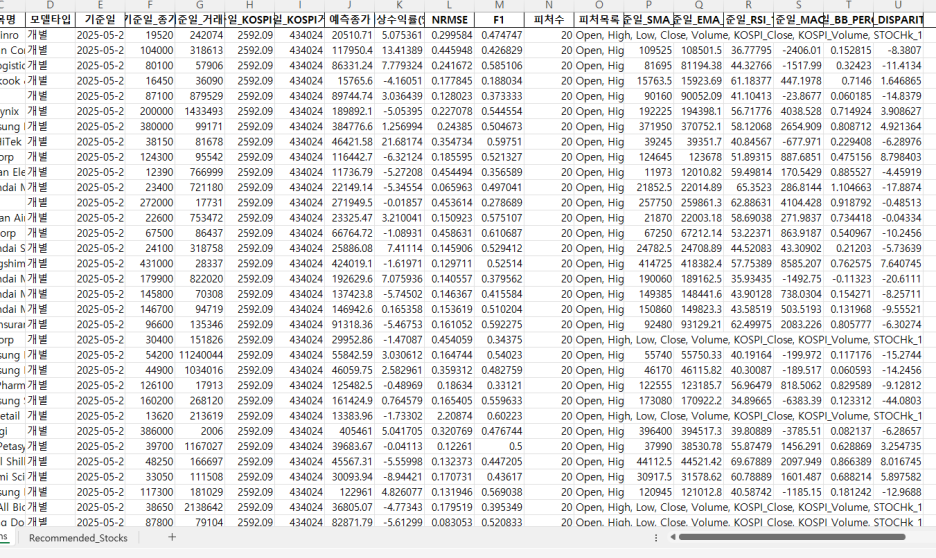Click the 피처수 header cell
The width and height of the screenshot is (936, 558).
click(x=549, y=20)
